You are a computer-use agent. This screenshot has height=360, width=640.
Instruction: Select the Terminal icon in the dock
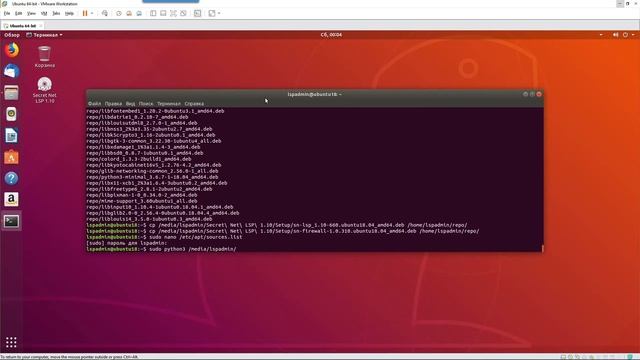11,221
